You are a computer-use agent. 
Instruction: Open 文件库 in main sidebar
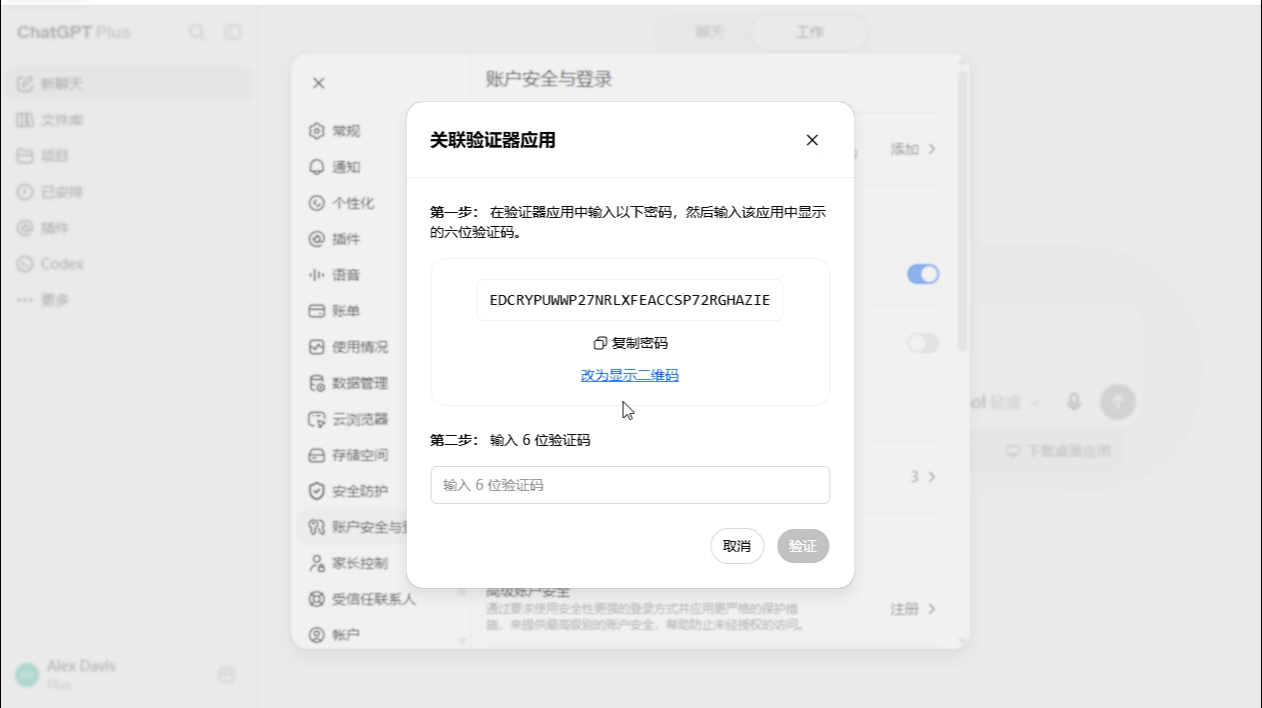[128, 120]
